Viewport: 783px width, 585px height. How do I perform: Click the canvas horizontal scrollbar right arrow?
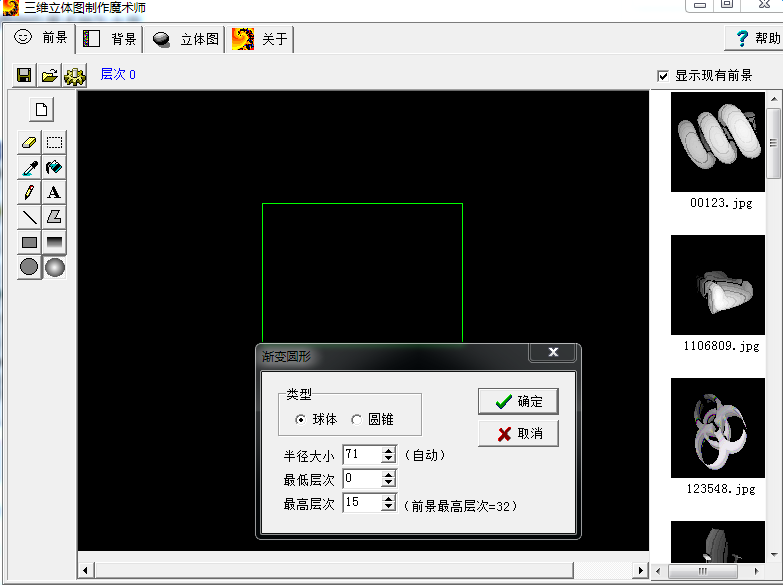coord(640,570)
